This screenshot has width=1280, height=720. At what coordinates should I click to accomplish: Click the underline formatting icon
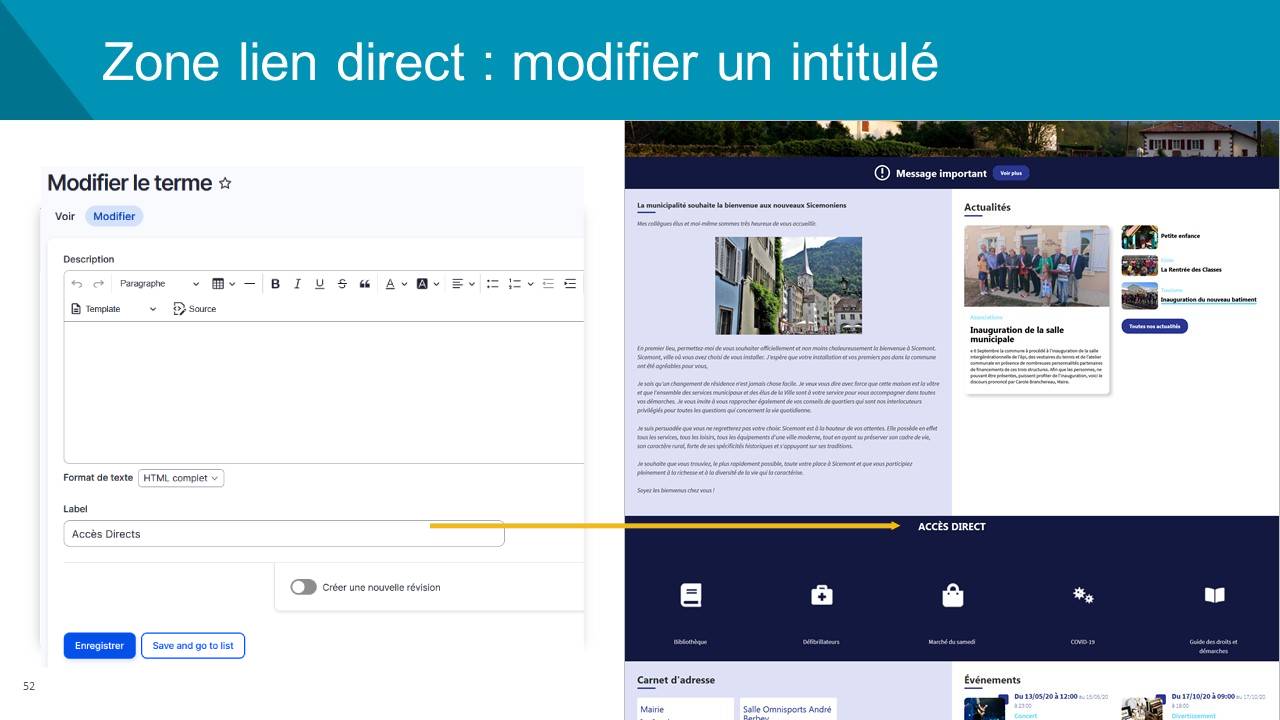coord(319,284)
